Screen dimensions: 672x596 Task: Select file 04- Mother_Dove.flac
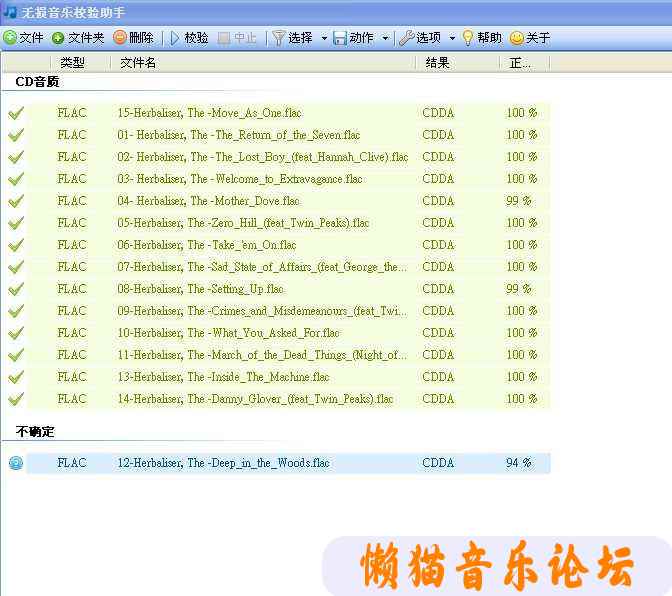click(x=208, y=201)
